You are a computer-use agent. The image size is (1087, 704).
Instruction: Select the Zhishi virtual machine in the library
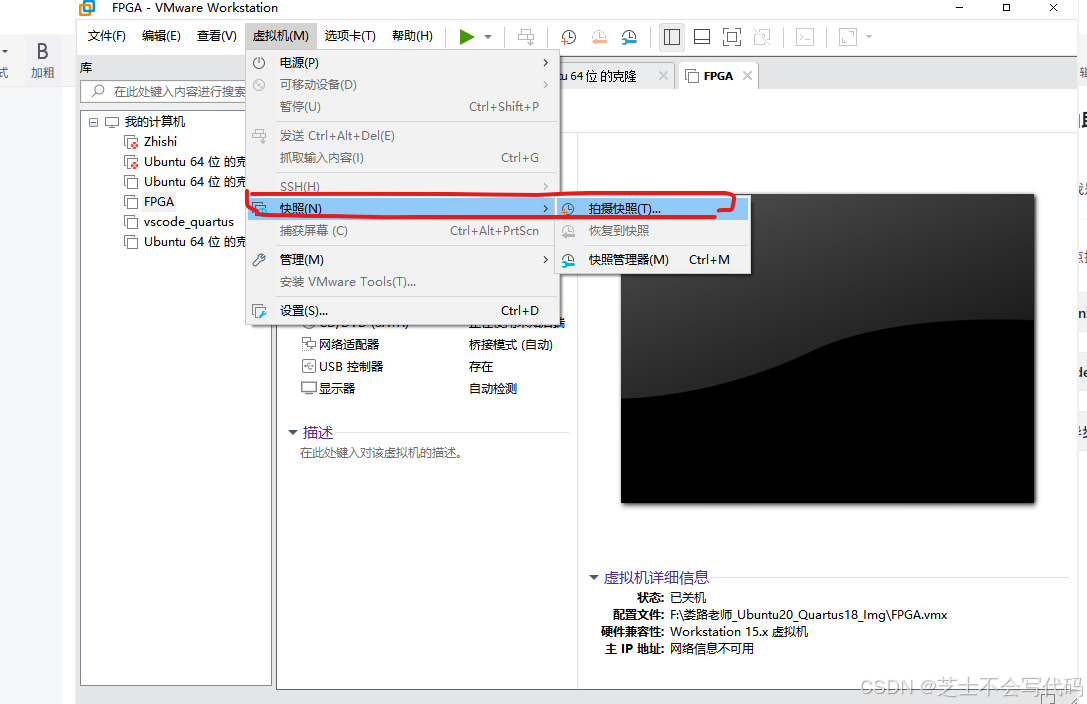tap(160, 141)
